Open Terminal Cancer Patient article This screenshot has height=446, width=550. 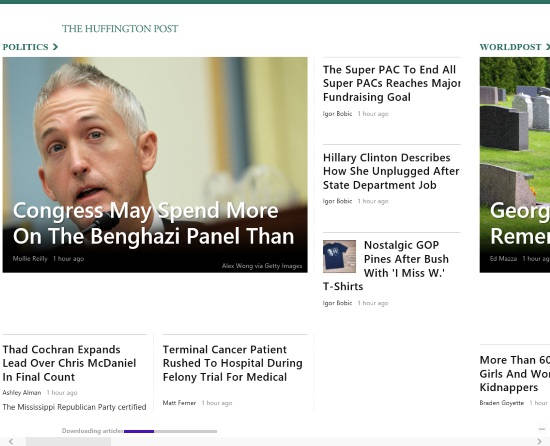point(233,363)
